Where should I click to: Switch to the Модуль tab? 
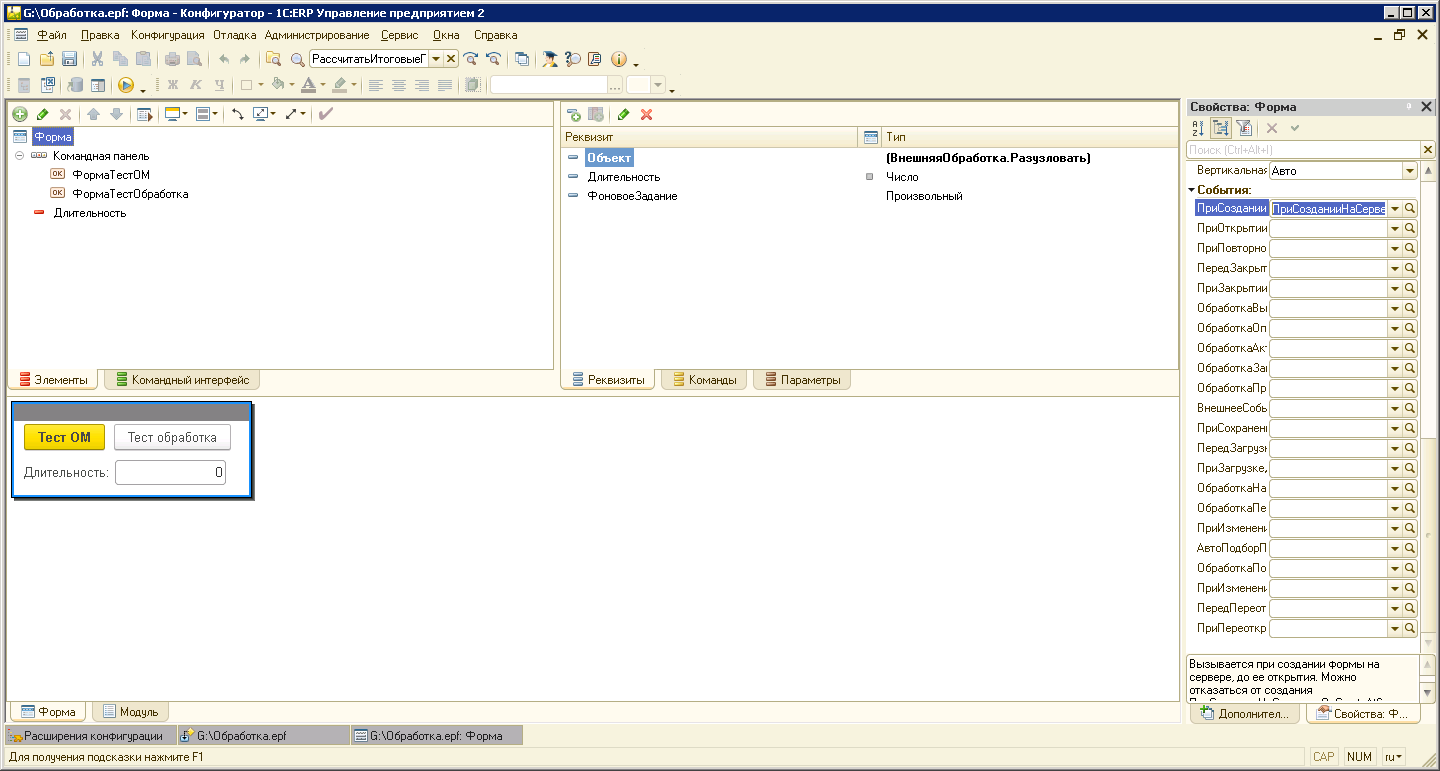click(130, 712)
